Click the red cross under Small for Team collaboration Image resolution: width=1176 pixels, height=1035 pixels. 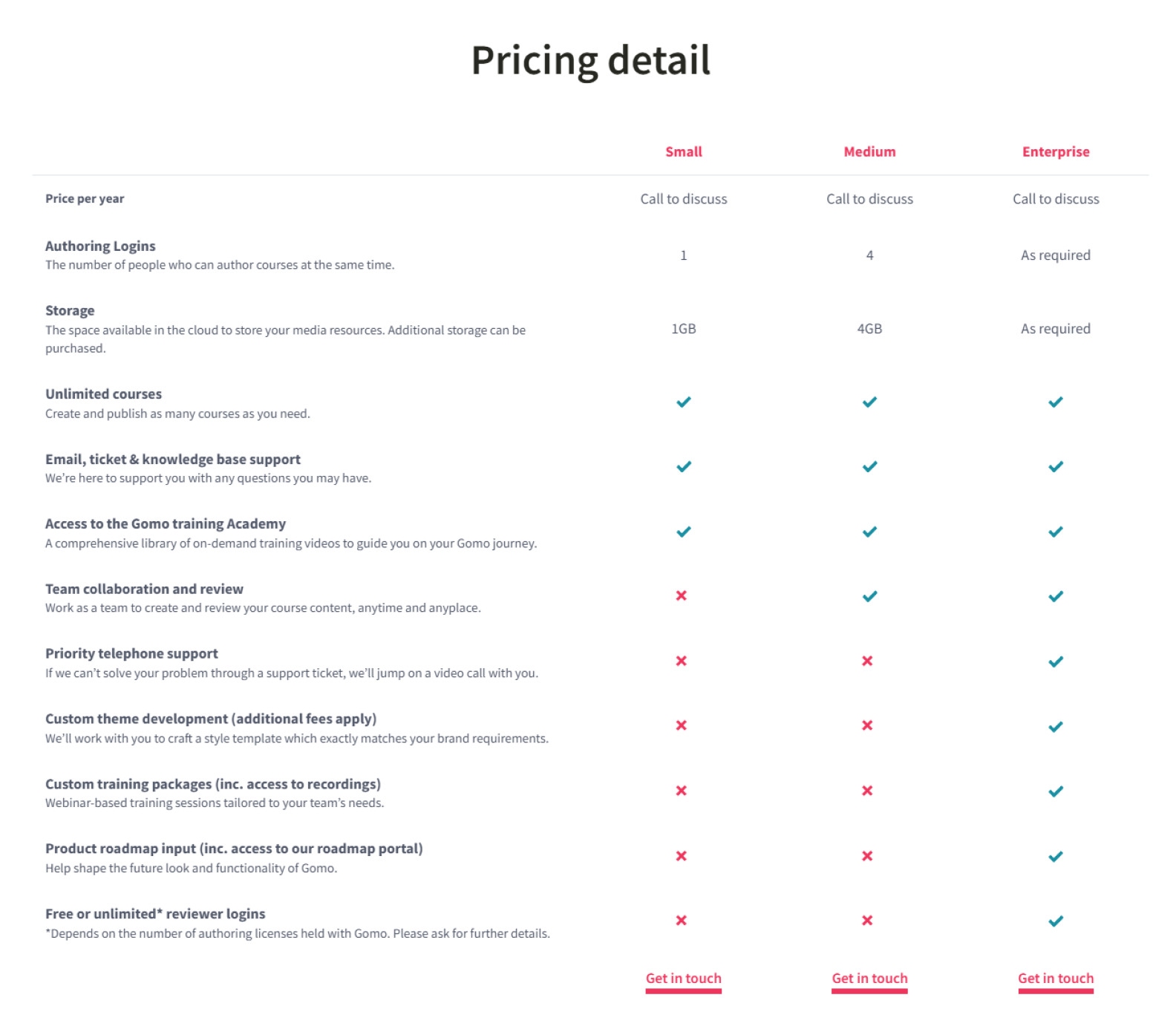point(681,595)
